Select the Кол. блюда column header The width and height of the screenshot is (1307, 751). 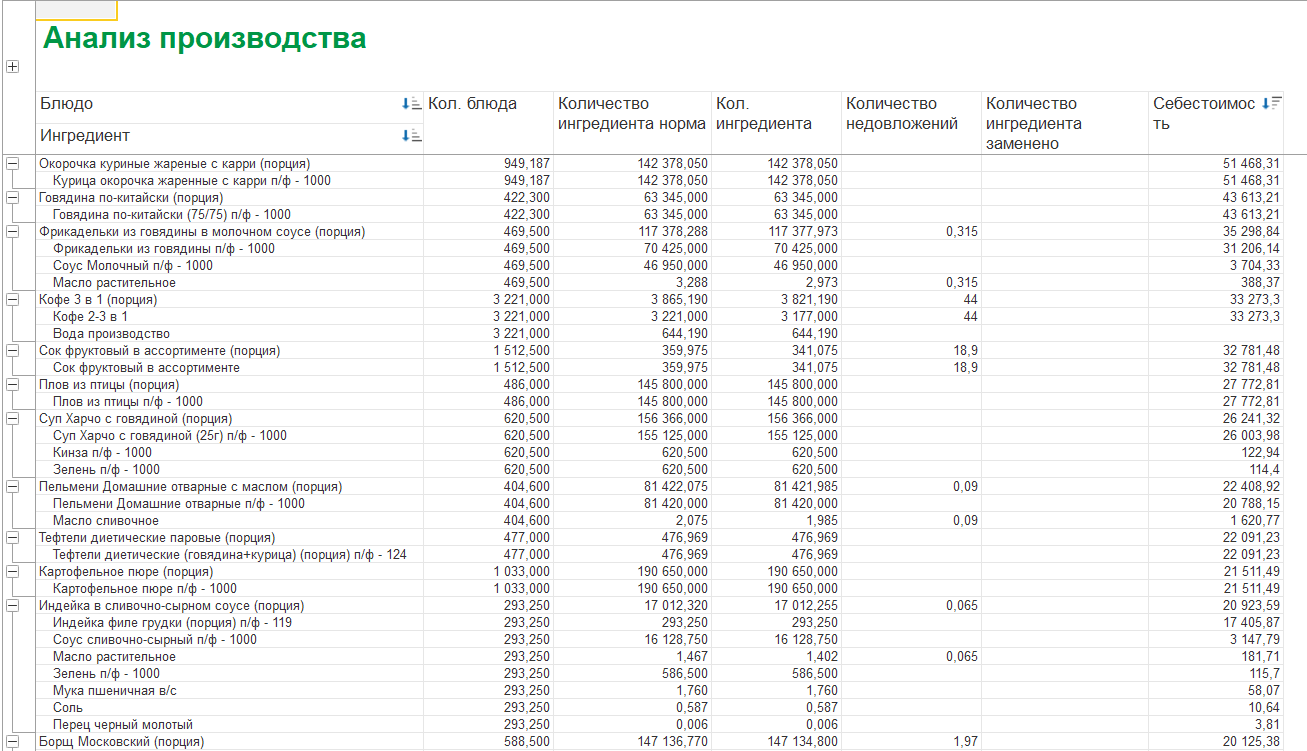(472, 104)
